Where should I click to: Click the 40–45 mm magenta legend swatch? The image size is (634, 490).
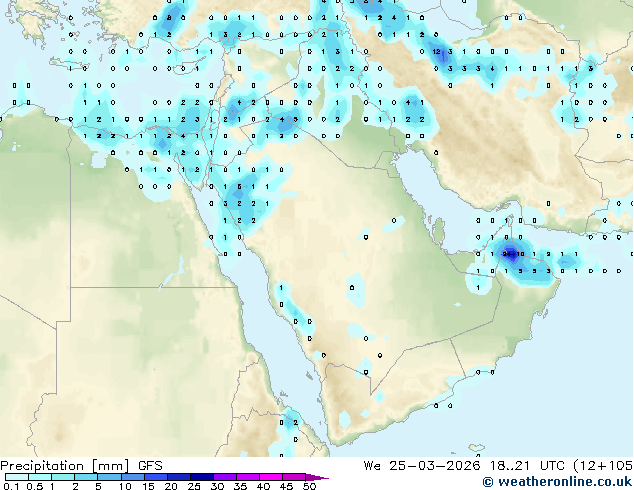[x=271, y=477]
